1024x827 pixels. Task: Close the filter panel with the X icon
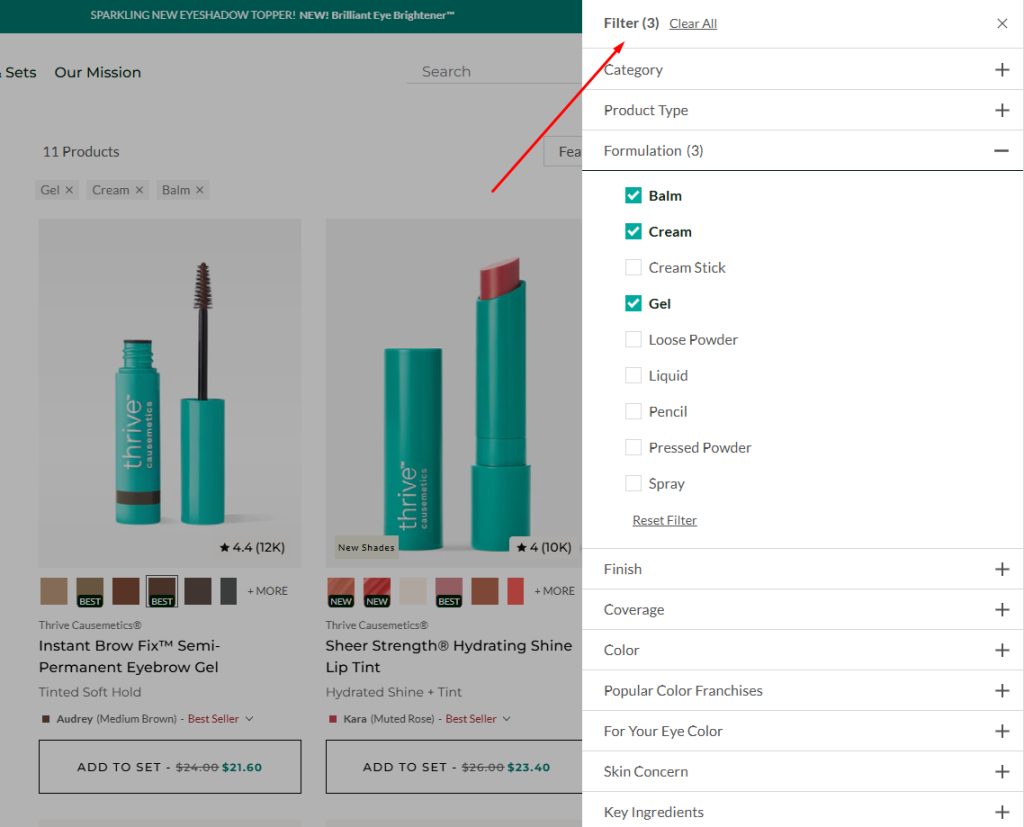coord(1002,24)
